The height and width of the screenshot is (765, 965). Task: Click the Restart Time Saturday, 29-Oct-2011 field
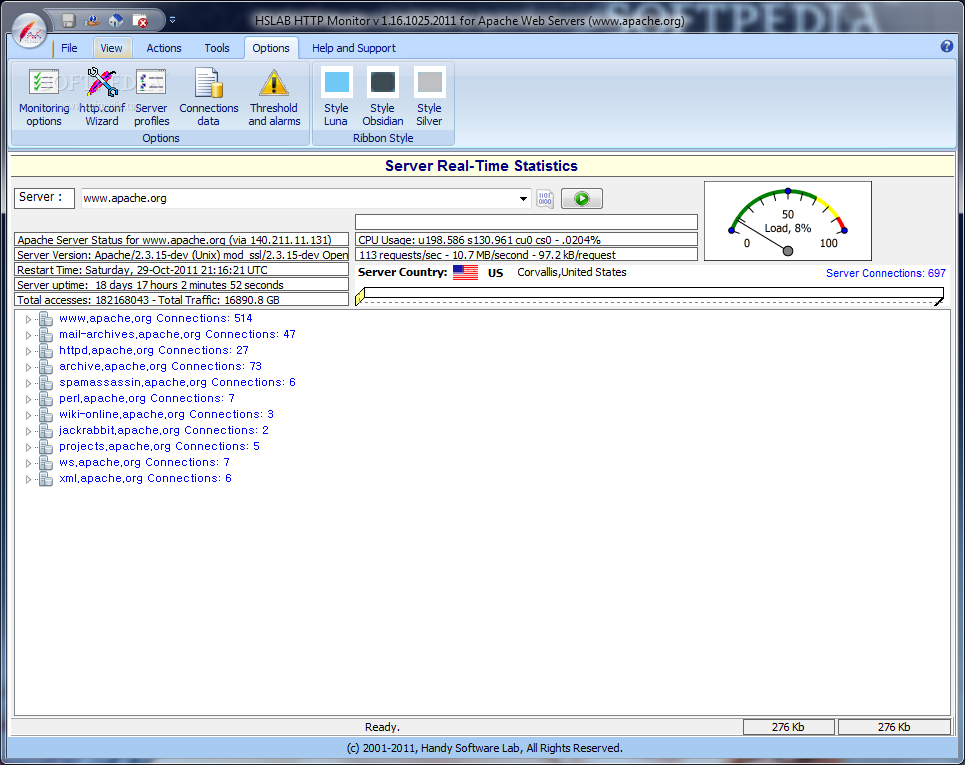[x=182, y=270]
